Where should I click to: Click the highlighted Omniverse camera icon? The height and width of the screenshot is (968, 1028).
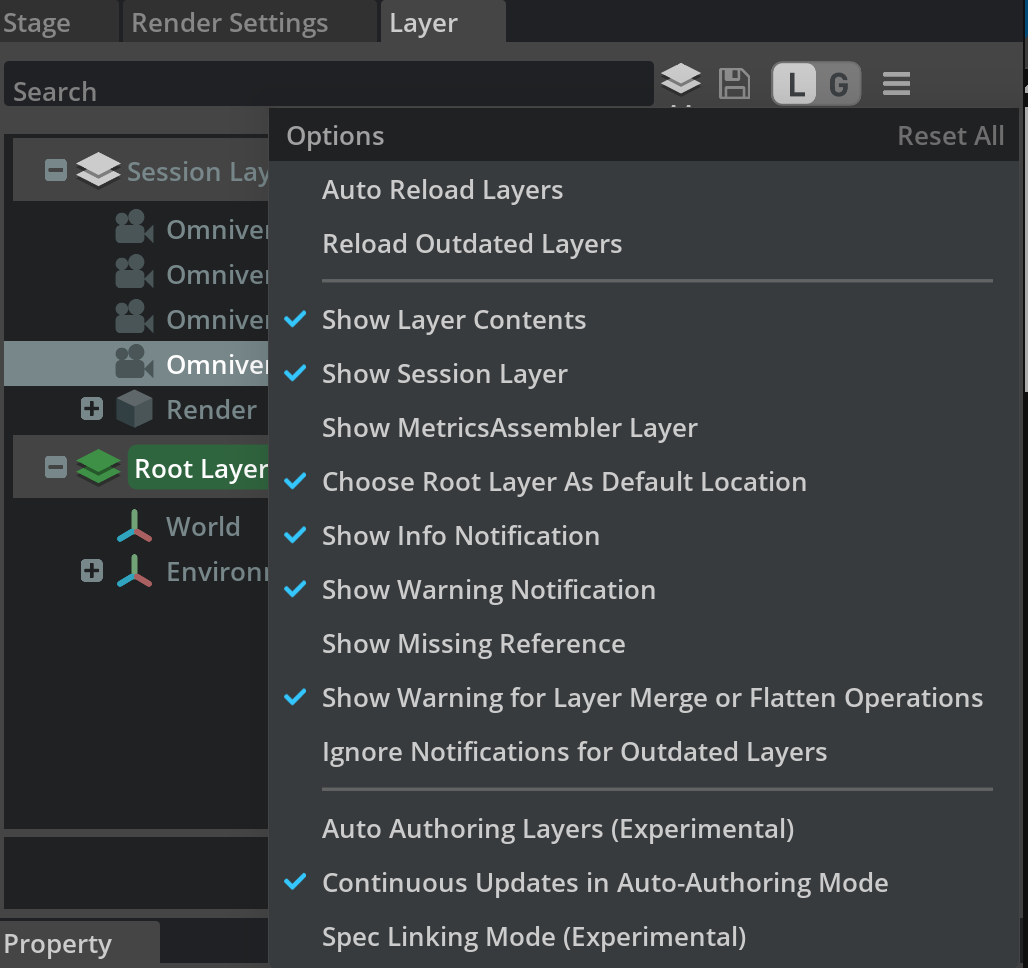coord(134,364)
